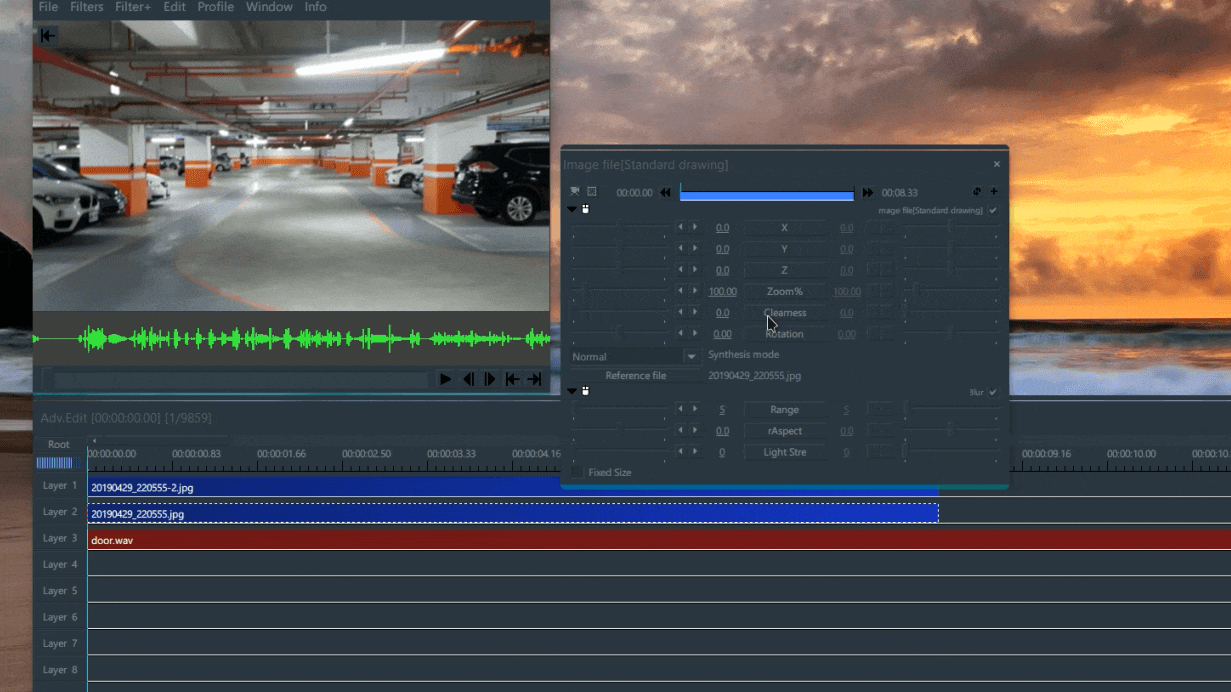Toggle the Image file[Standard drawing] checkbox
1231x692 pixels.
tap(993, 211)
